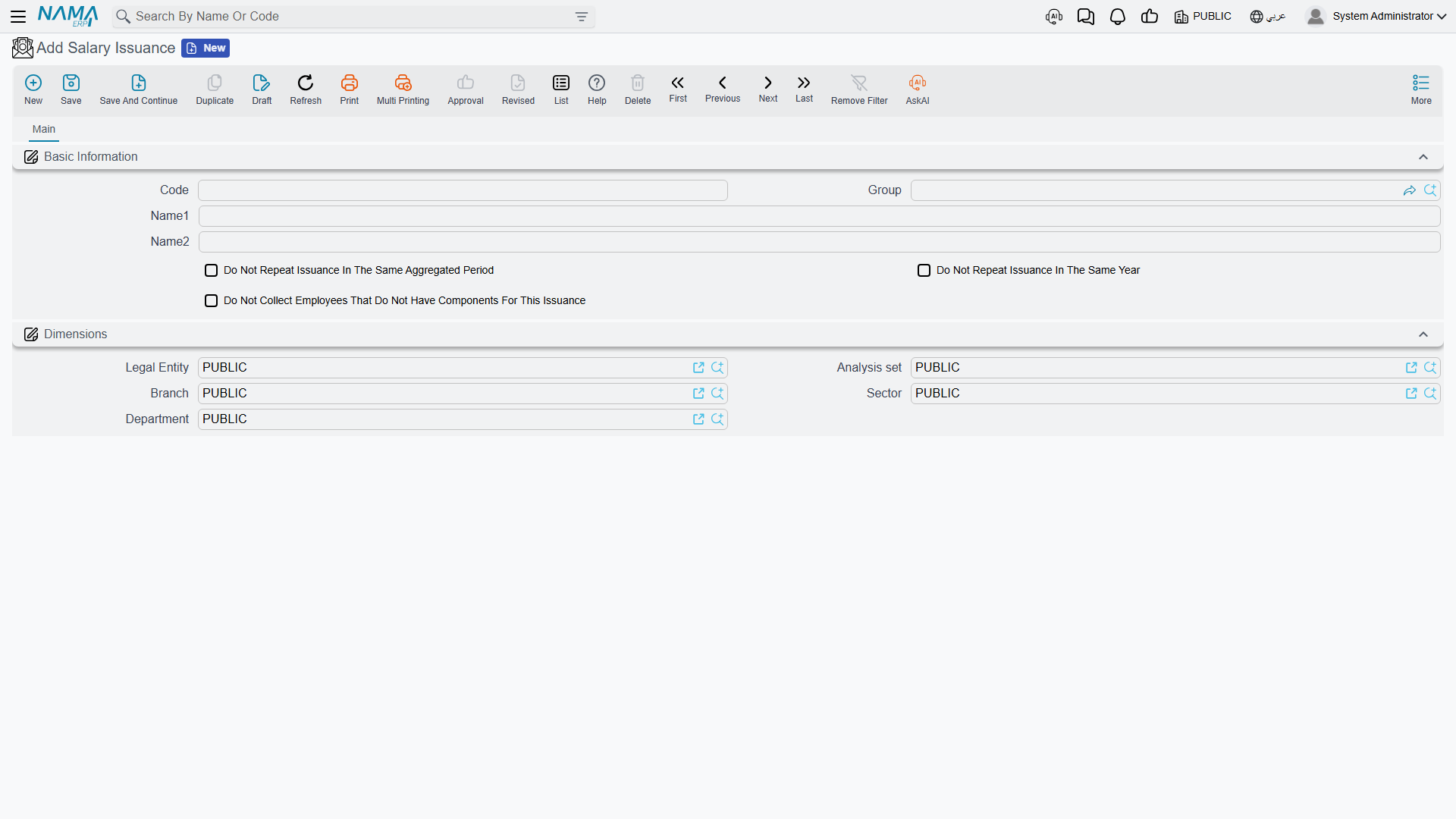Image resolution: width=1456 pixels, height=819 pixels.
Task: Collapse the Dimensions section
Action: 1423,334
